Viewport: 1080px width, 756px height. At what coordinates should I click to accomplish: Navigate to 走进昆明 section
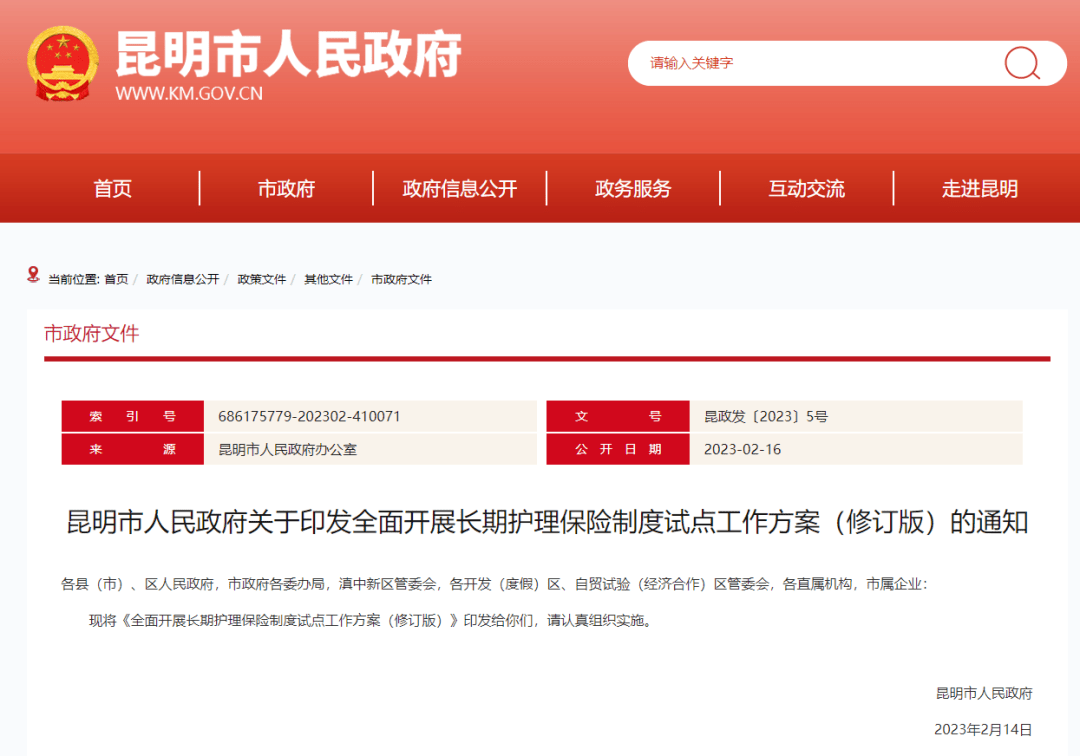[x=979, y=188]
